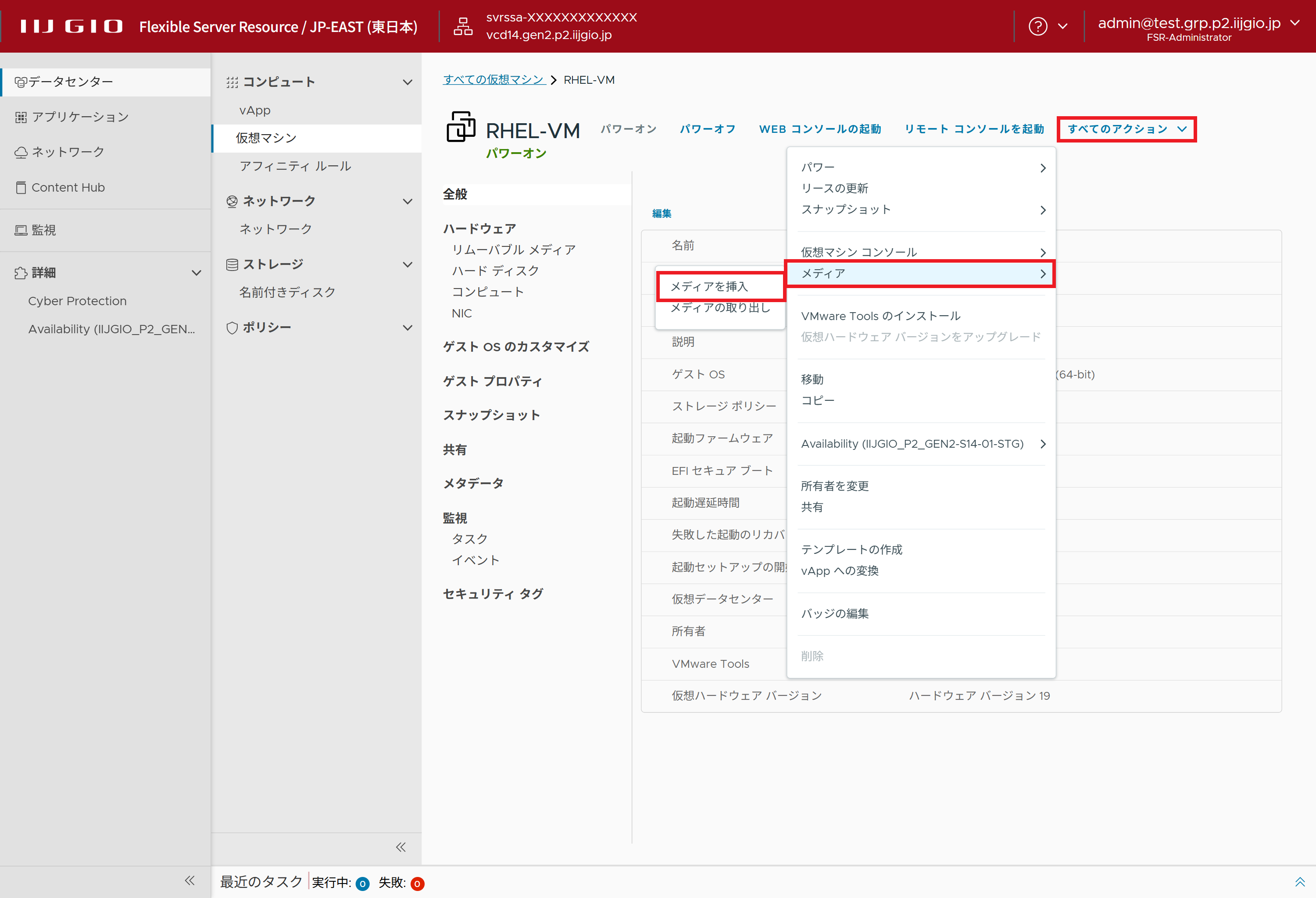This screenshot has height=898, width=1316.
Task: Follow the すべての仮想マシン breadcrumb link
Action: (494, 80)
